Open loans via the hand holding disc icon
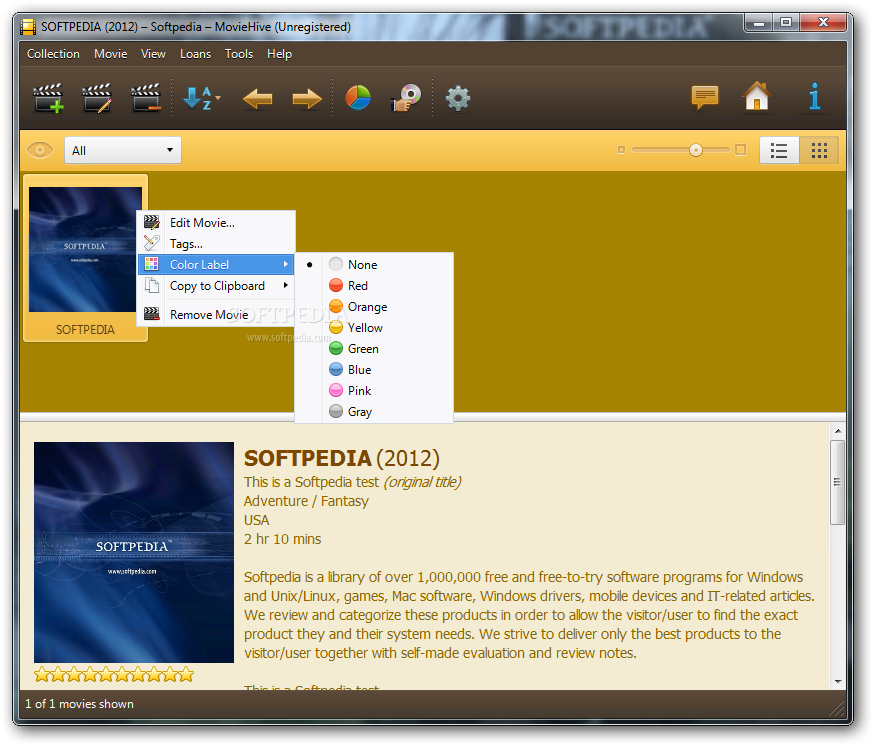Viewport: 874px width, 746px height. coord(406,98)
